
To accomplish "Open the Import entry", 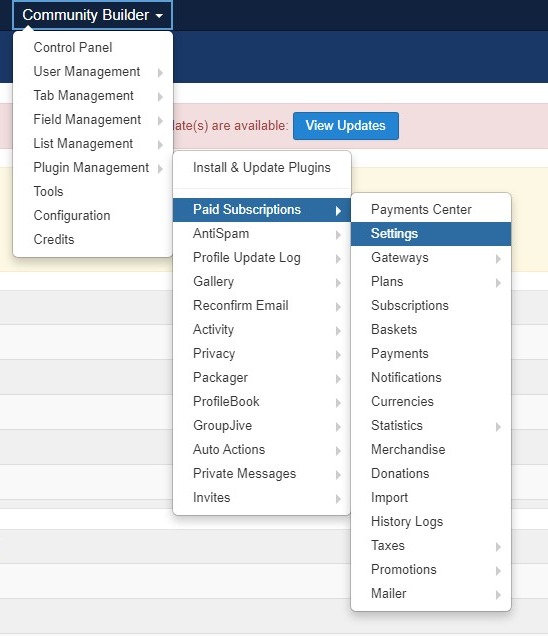I will (431, 497).
